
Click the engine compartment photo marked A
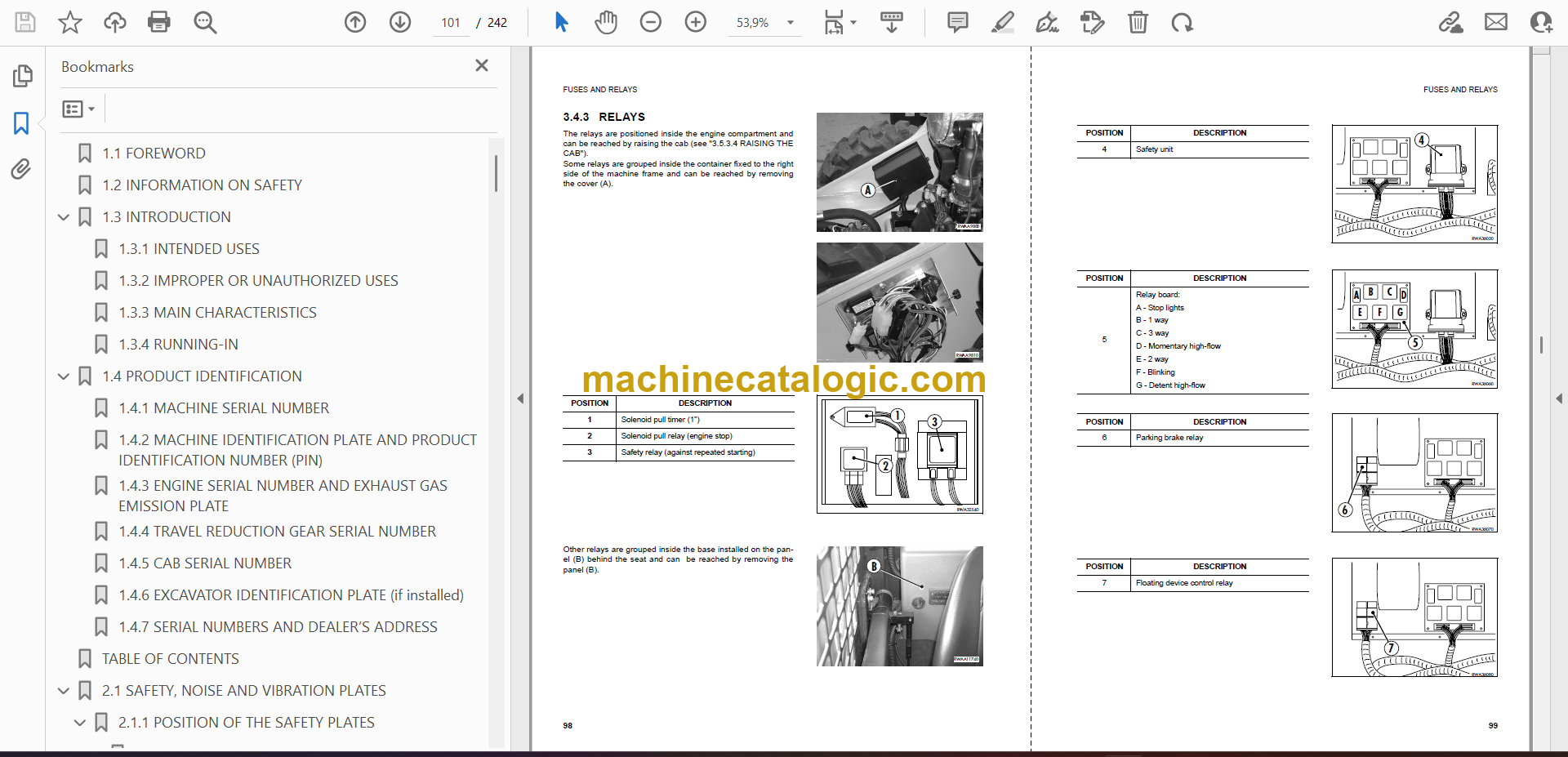tap(899, 172)
